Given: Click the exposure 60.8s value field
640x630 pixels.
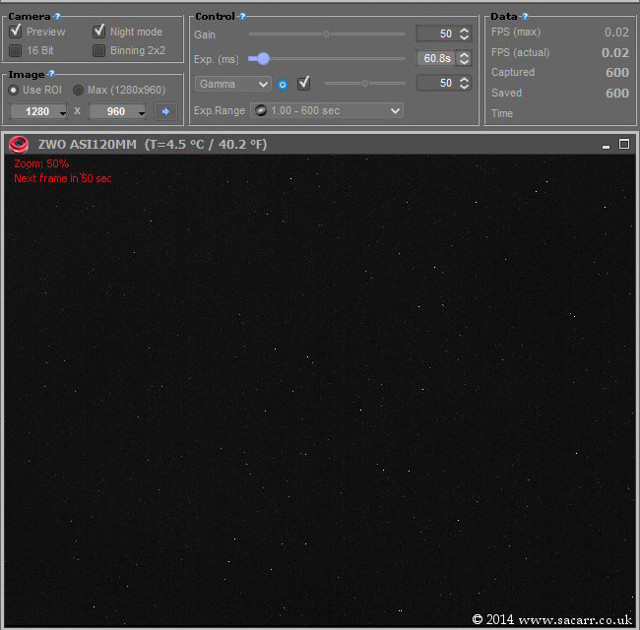Looking at the screenshot, I should coord(436,59).
